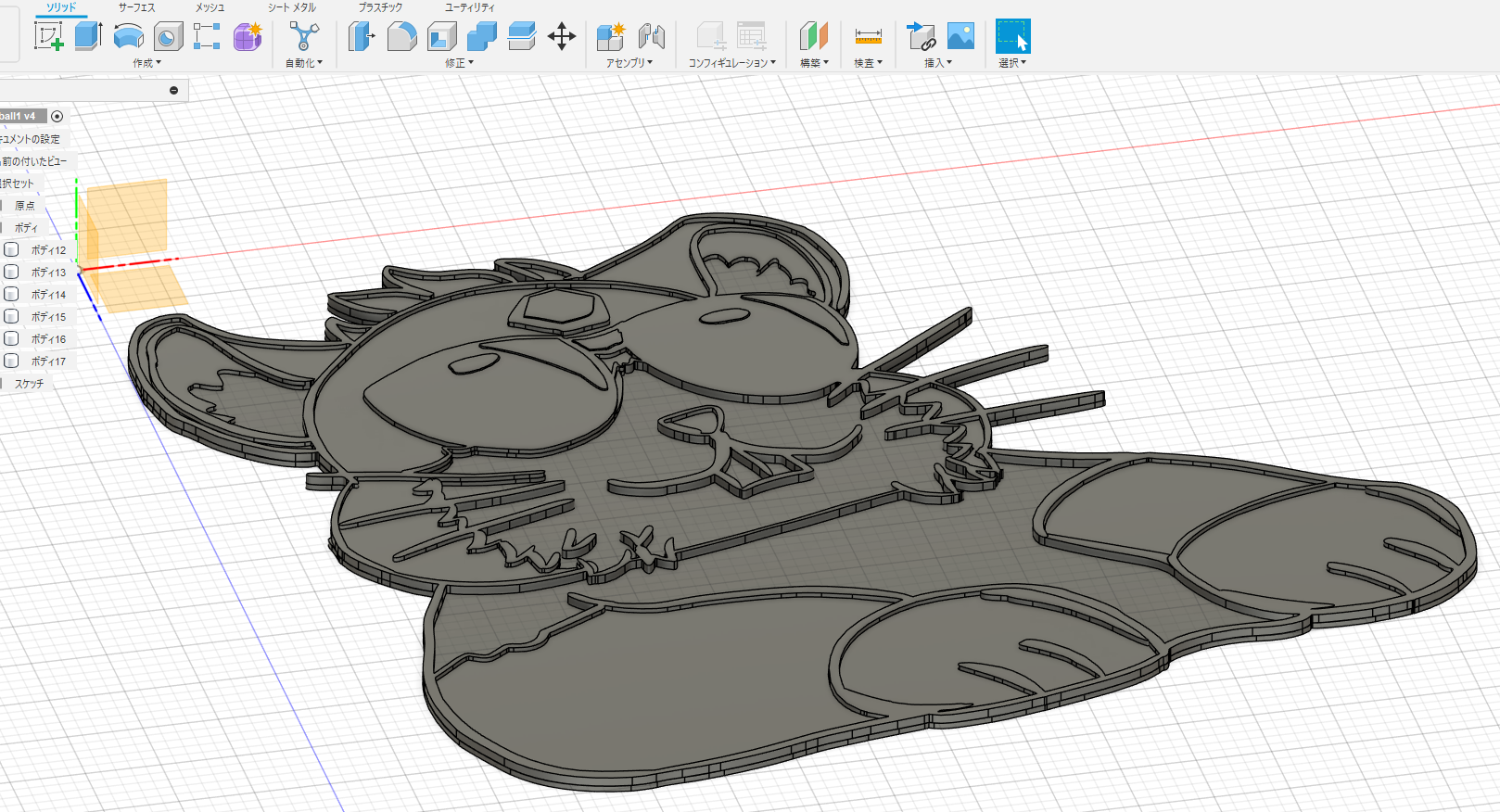Screen dimensions: 1500x812
Task: Click the ボディ15 body icon
Action: tap(11, 316)
